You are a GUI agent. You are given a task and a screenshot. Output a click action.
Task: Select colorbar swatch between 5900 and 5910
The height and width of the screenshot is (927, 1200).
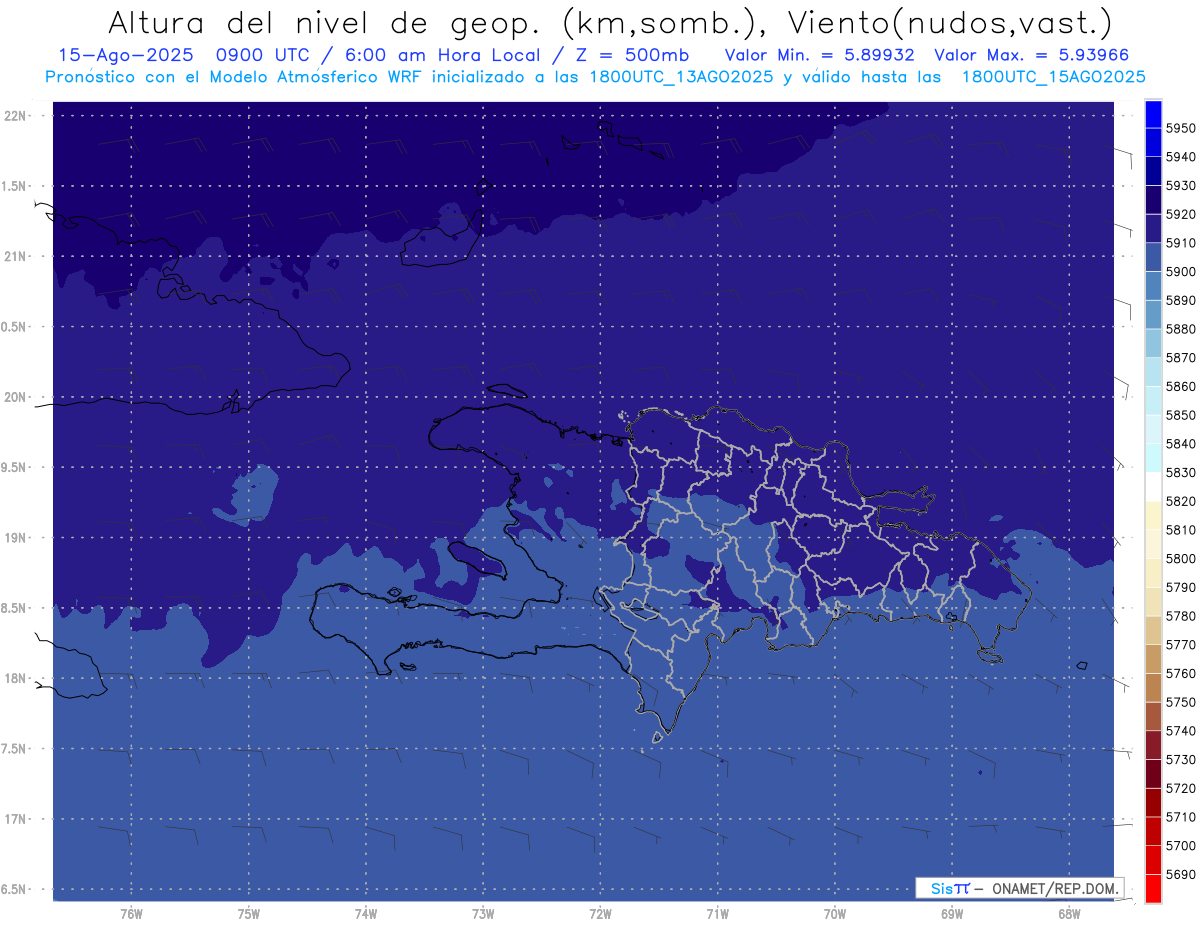1152,257
